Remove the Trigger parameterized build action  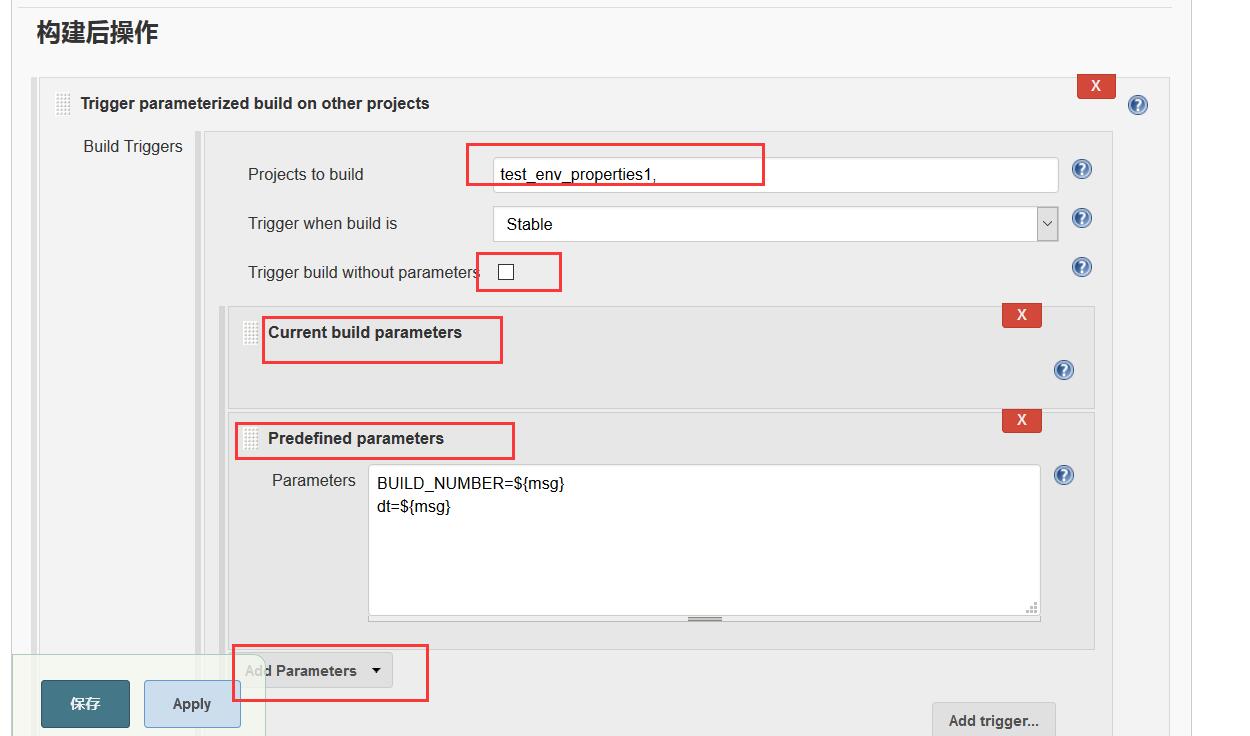click(x=1095, y=86)
